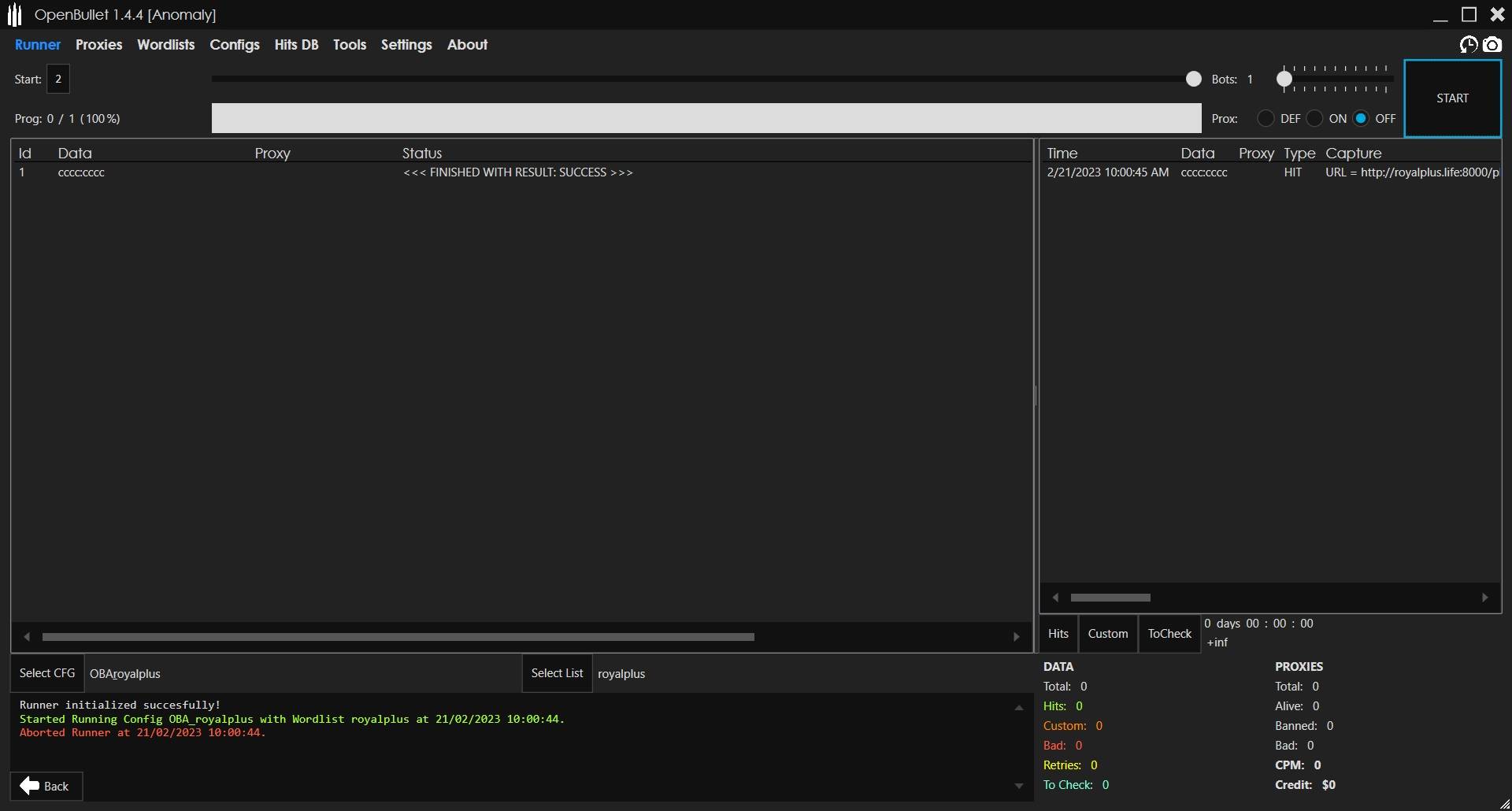
Task: Switch to the Hits DB tab
Action: click(x=296, y=45)
